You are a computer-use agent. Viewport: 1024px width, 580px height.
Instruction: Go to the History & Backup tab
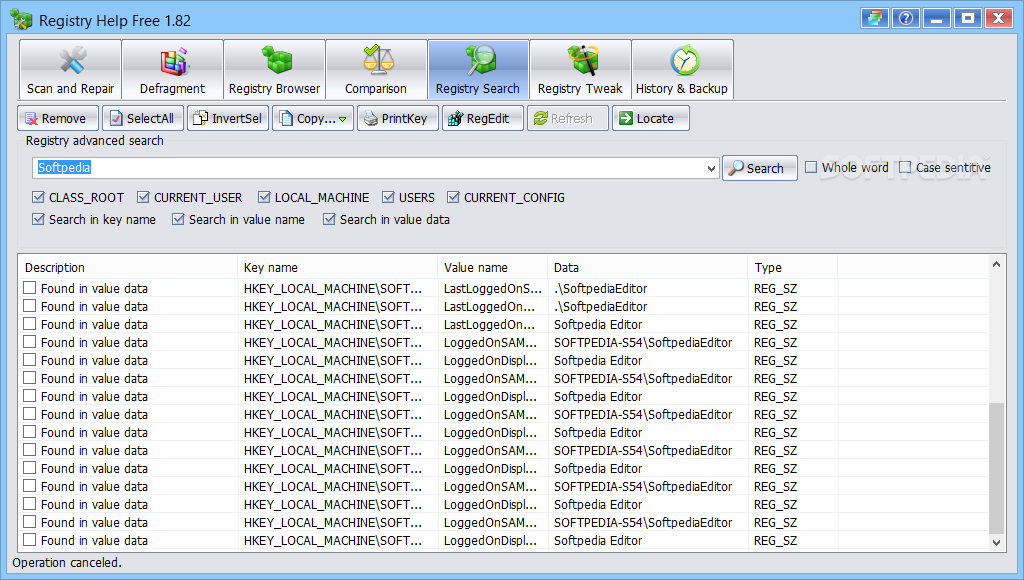[x=682, y=69]
